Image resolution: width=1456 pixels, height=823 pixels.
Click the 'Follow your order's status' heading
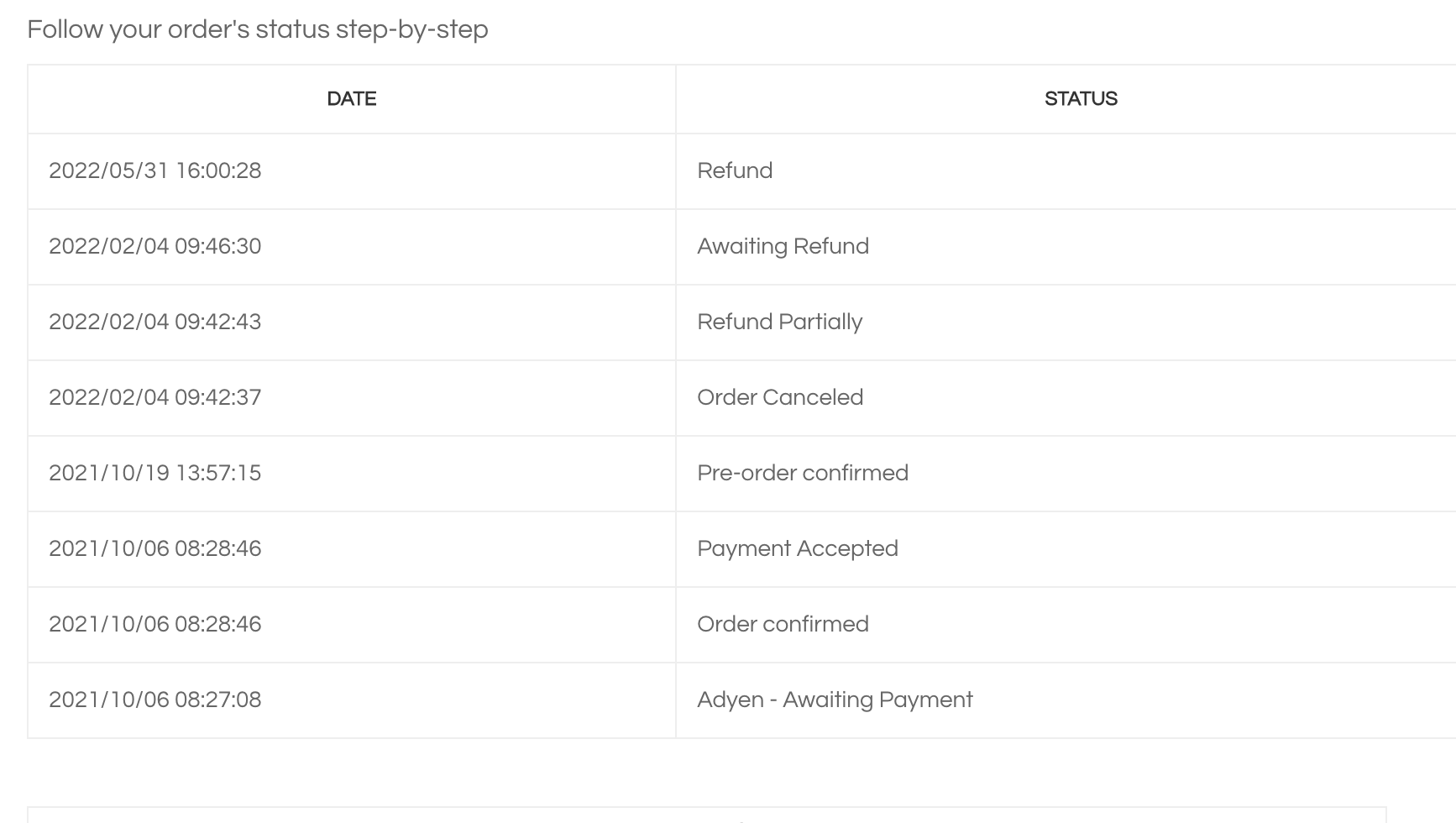pos(258,30)
